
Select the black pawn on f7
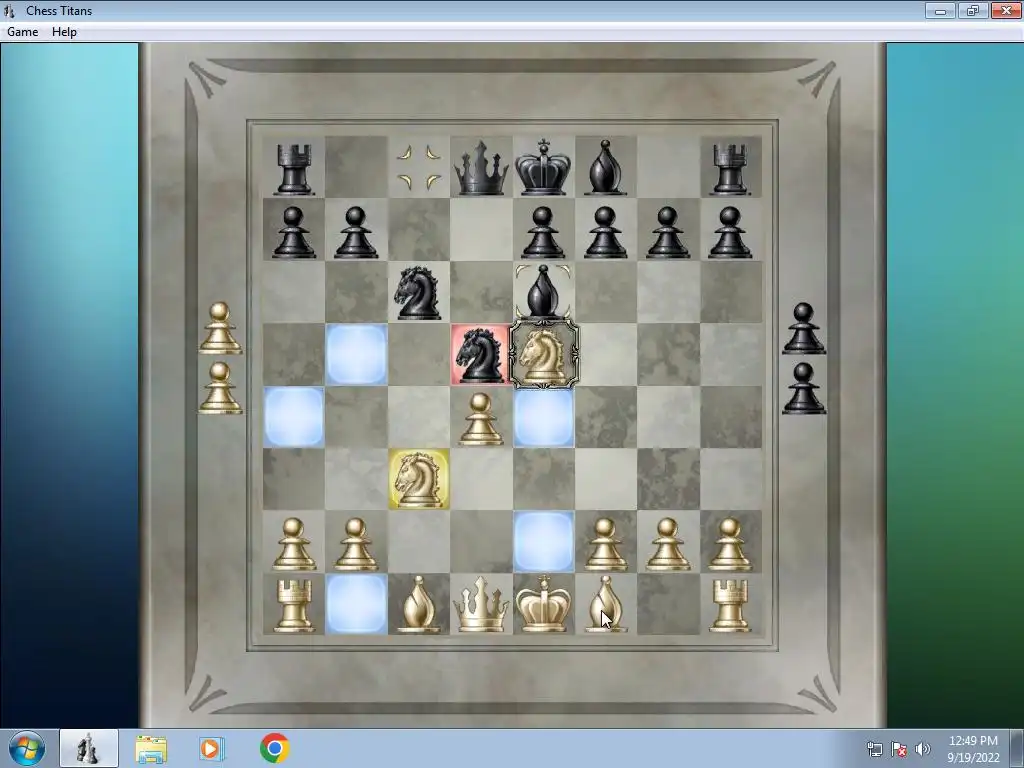point(605,232)
